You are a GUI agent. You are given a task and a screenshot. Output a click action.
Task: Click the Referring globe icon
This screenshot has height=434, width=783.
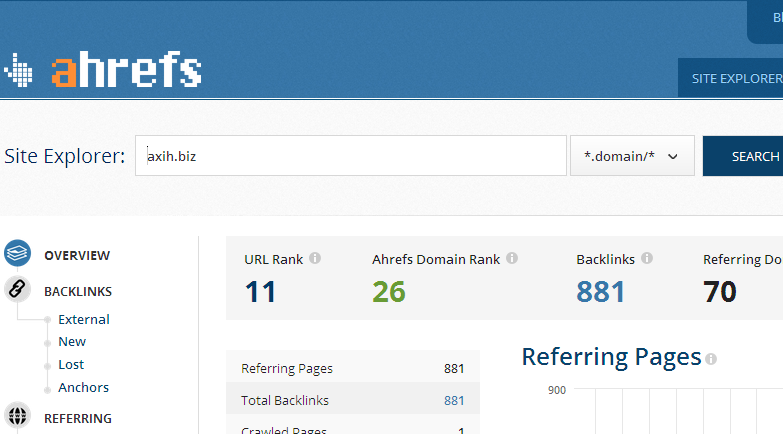point(17,416)
